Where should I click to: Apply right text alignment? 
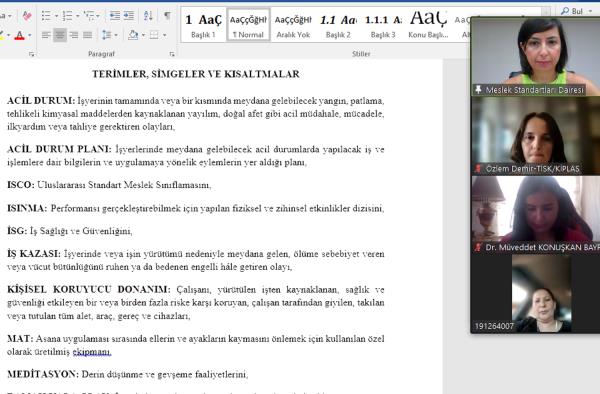[73, 35]
